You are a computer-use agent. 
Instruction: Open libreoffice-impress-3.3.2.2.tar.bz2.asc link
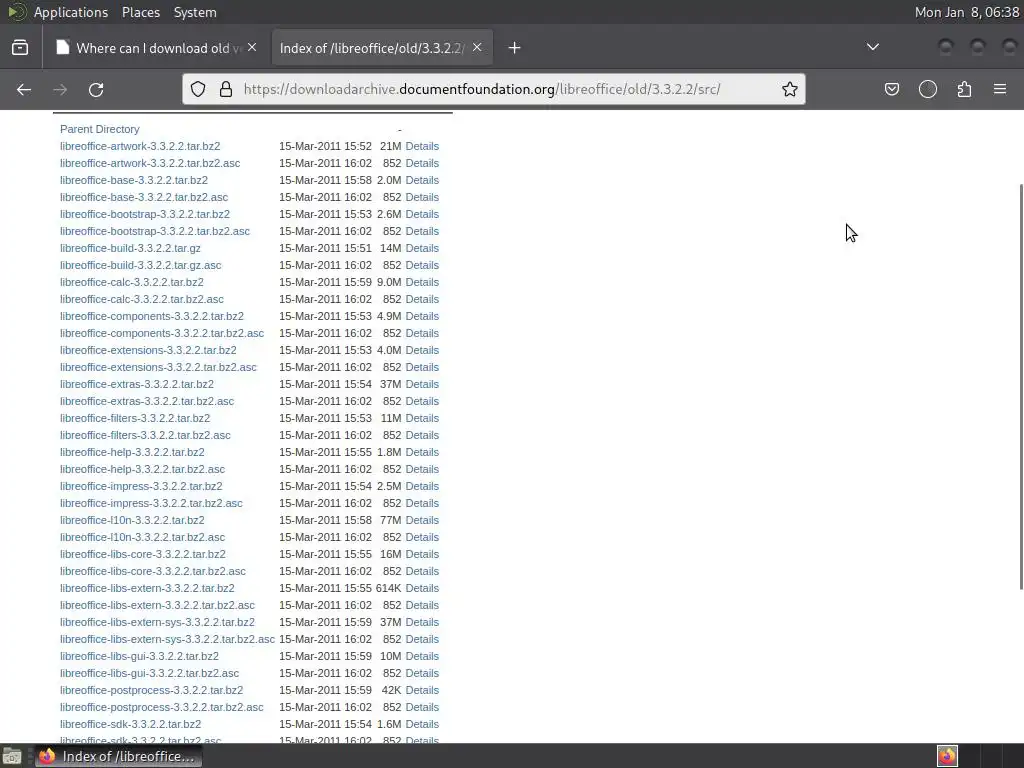(x=152, y=503)
